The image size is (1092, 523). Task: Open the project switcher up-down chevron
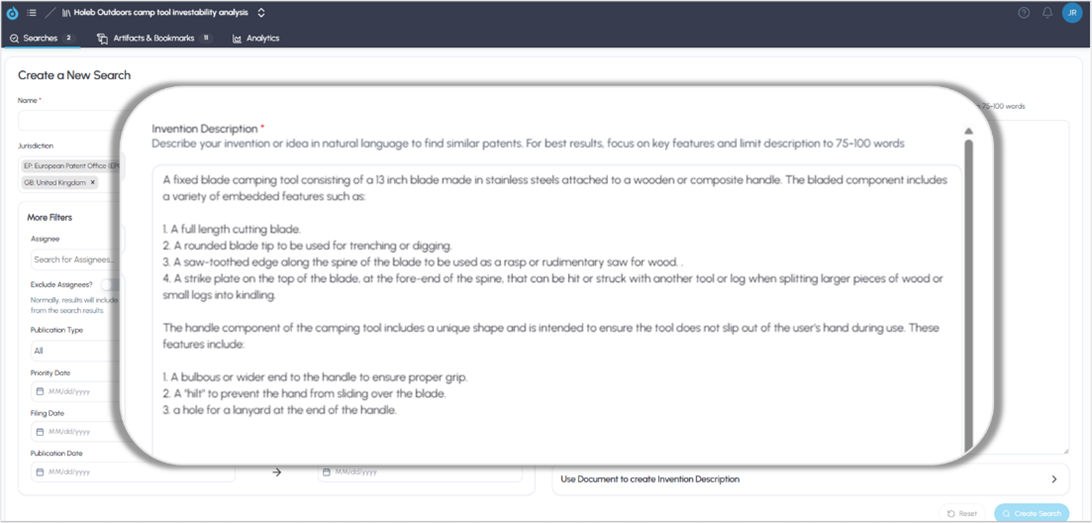point(261,13)
